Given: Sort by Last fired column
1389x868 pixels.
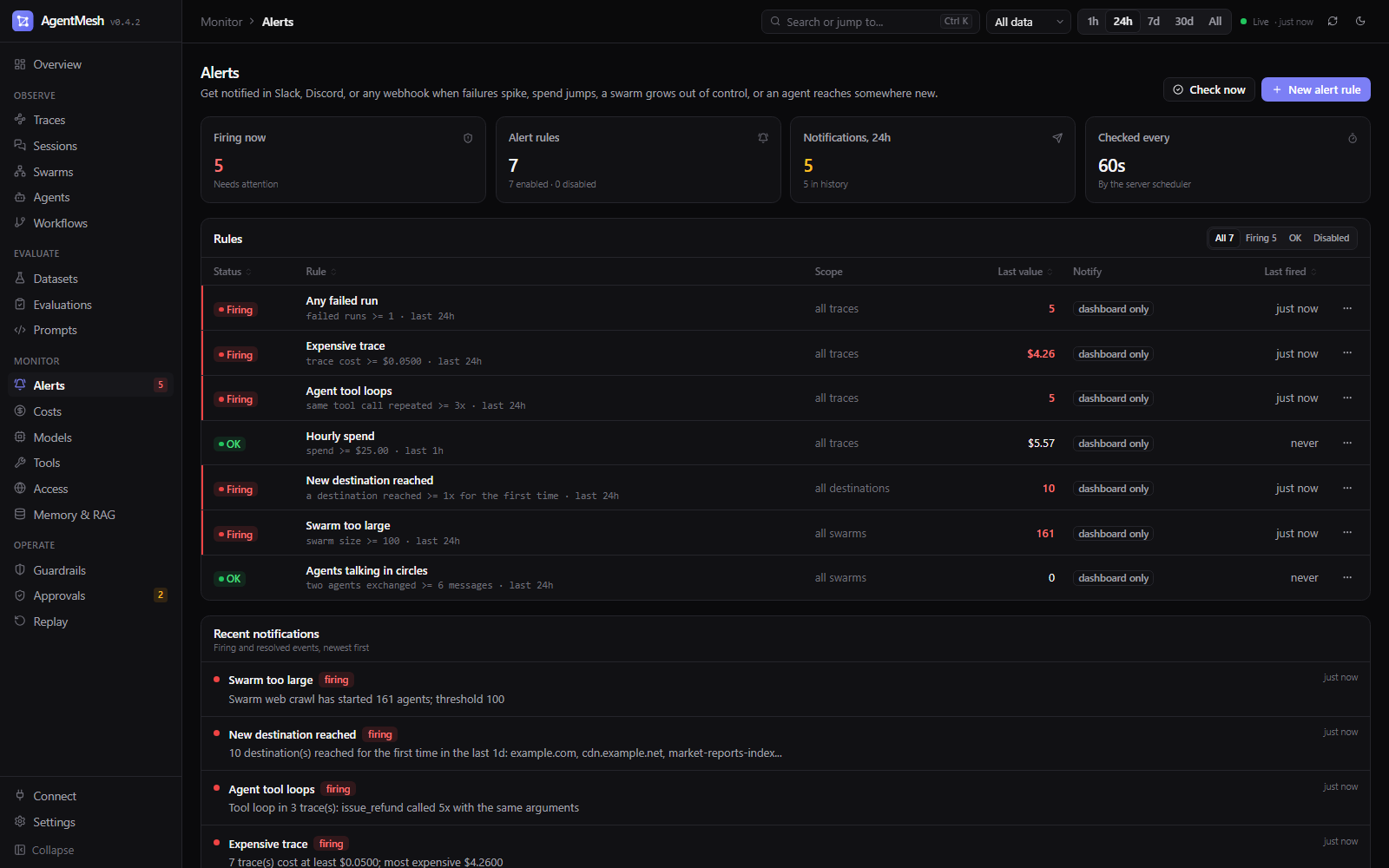Looking at the screenshot, I should (x=1290, y=272).
